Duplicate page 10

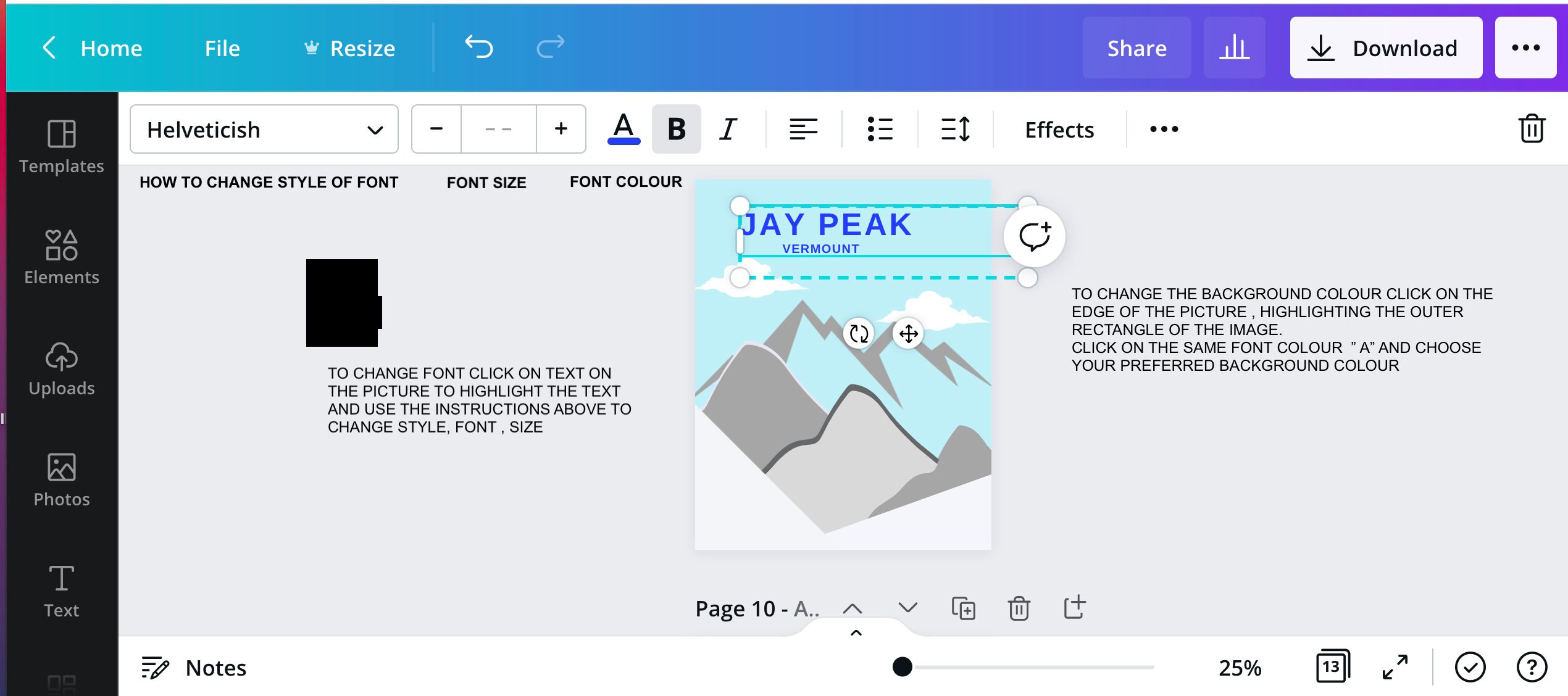(964, 608)
